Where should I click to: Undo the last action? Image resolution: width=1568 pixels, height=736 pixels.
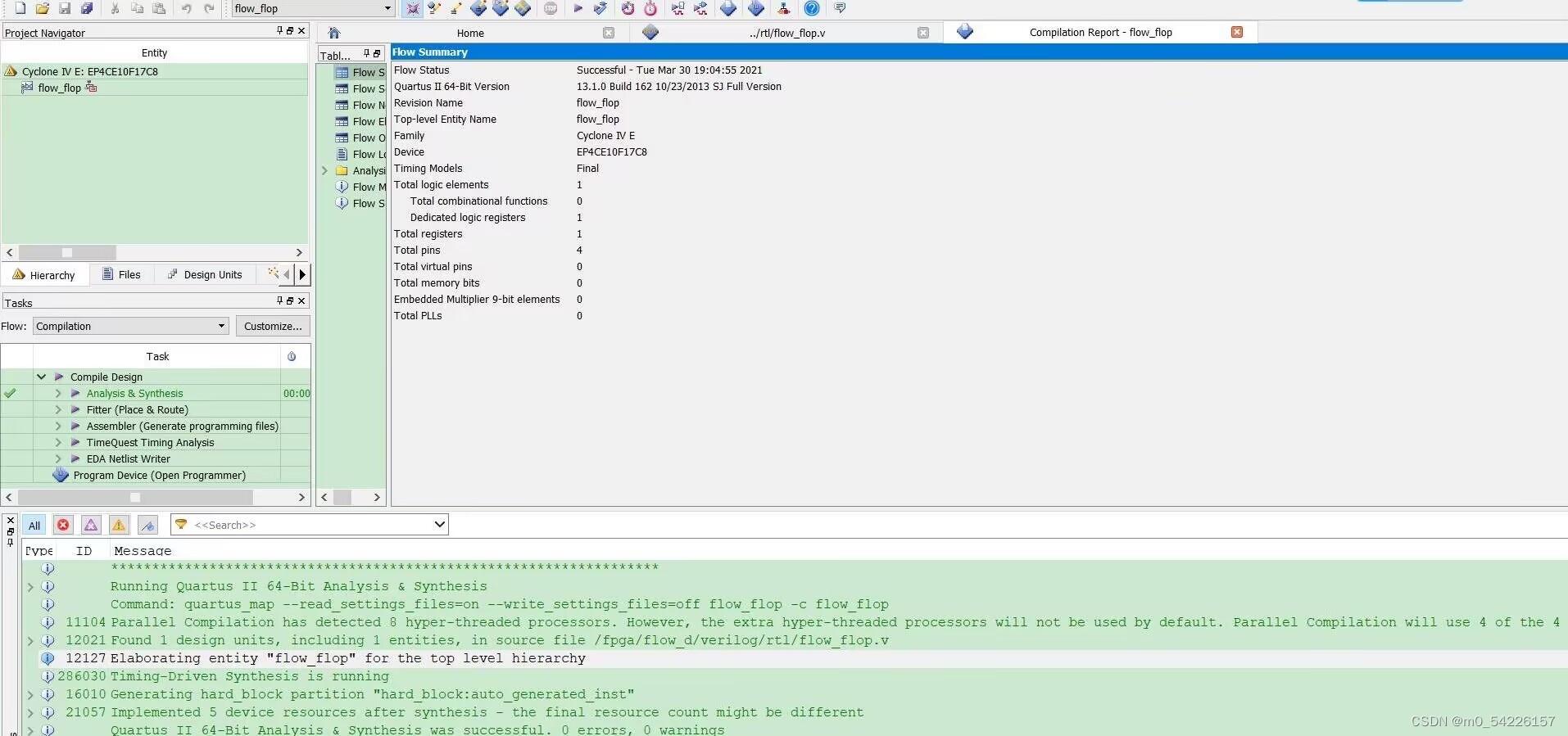[187, 8]
